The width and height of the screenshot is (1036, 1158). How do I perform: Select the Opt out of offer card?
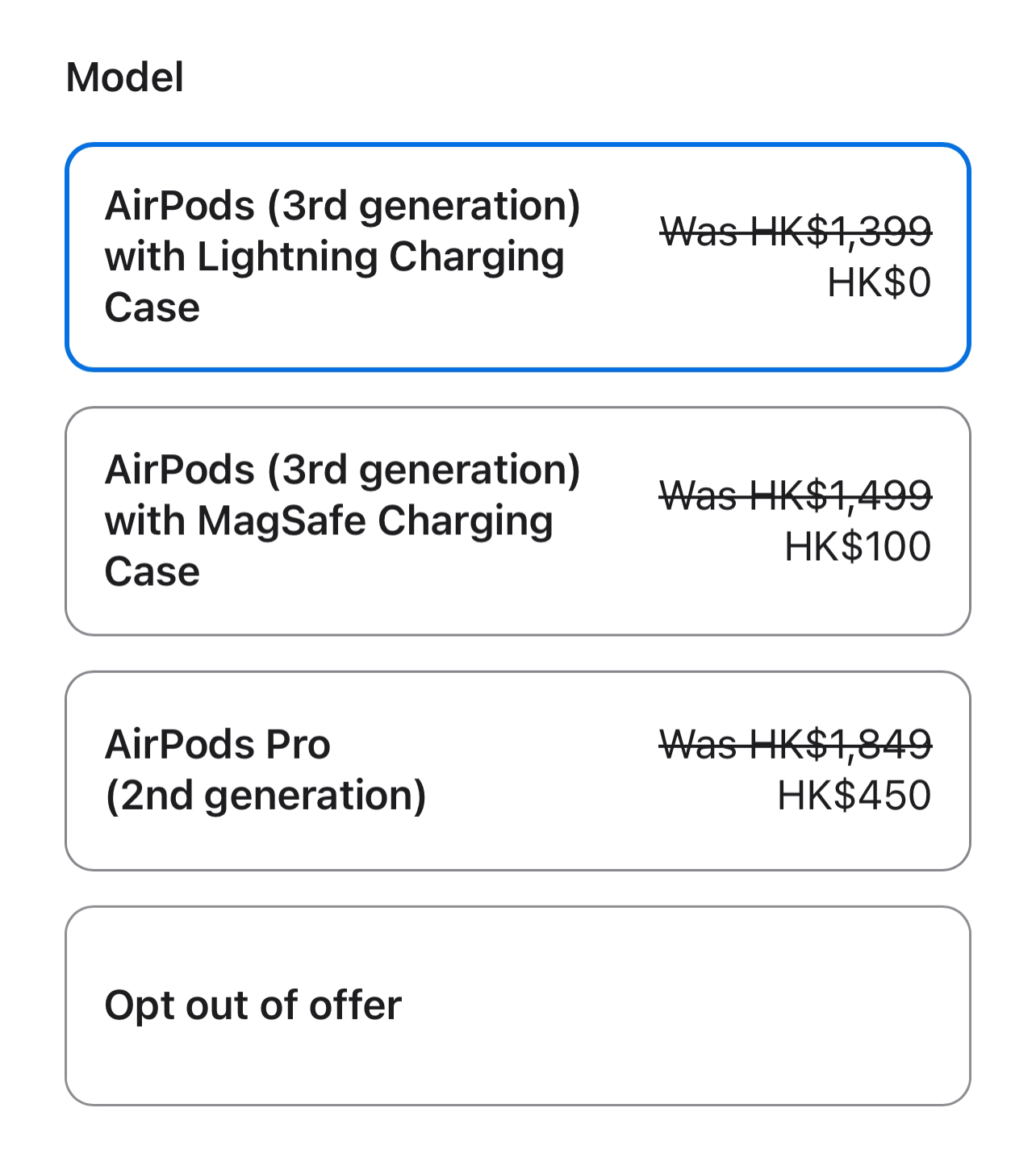tap(517, 1005)
